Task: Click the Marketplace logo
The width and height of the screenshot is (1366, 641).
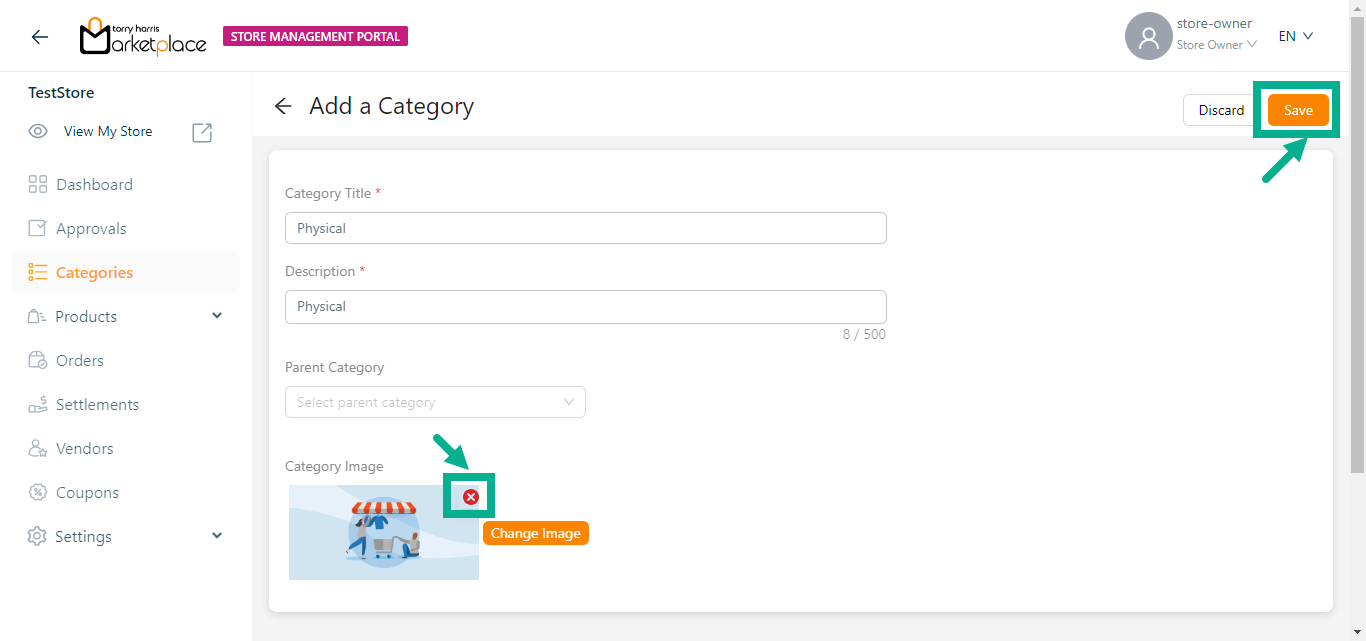Action: (143, 37)
